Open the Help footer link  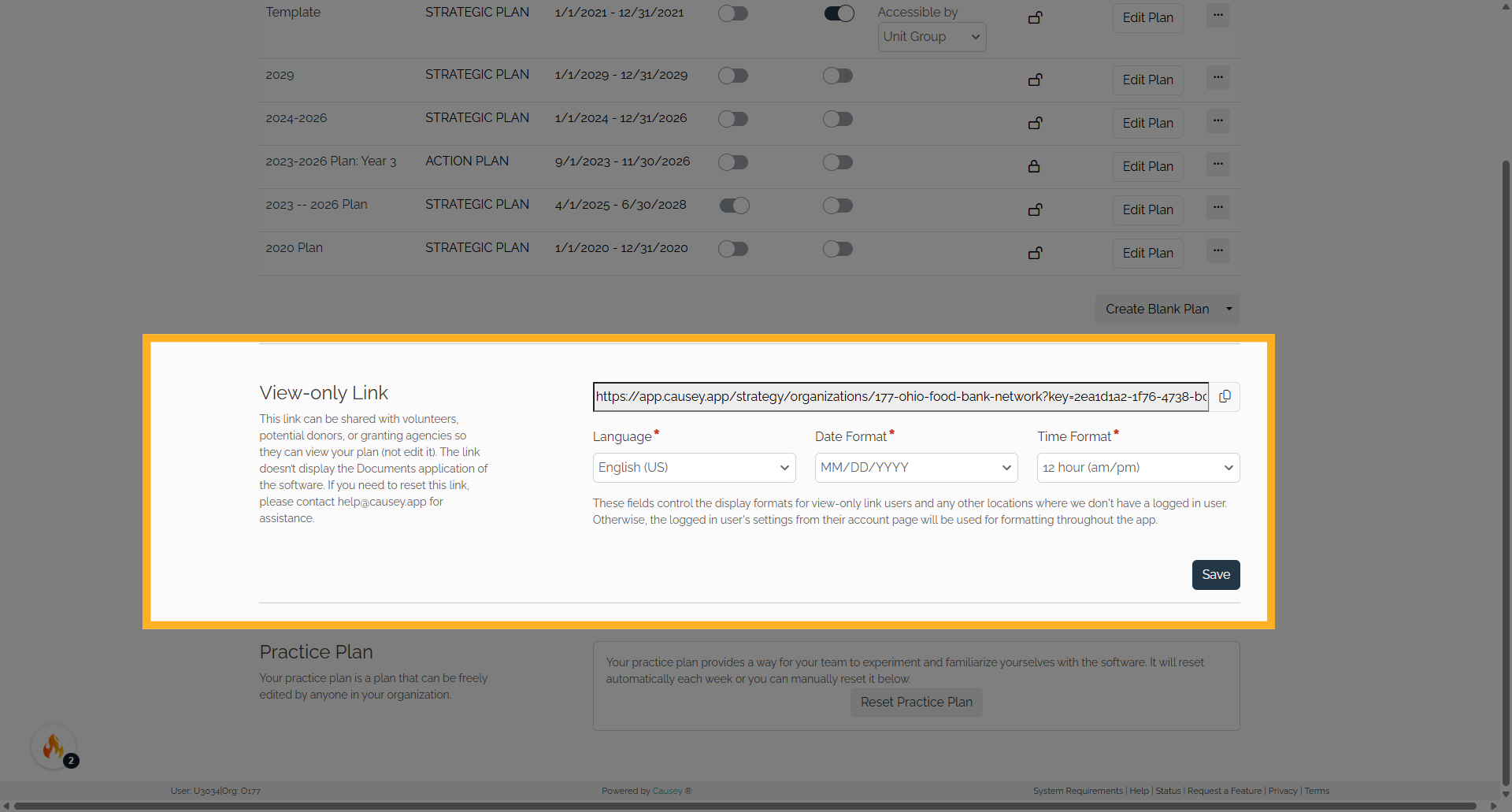[1139, 792]
